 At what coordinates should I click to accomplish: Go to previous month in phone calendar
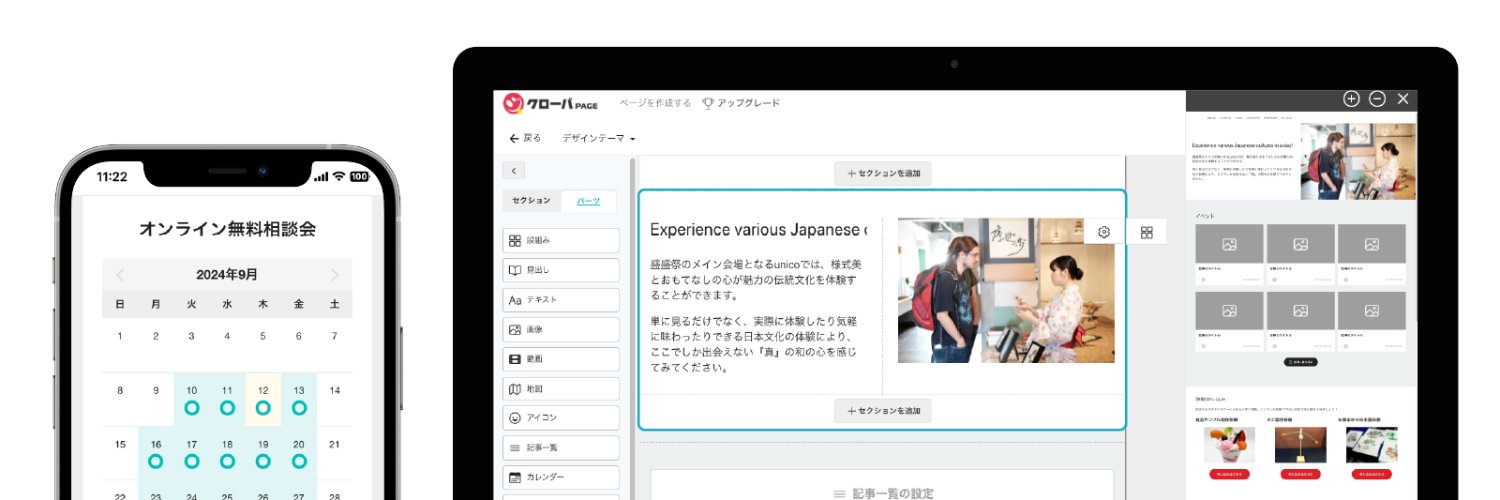(120, 275)
